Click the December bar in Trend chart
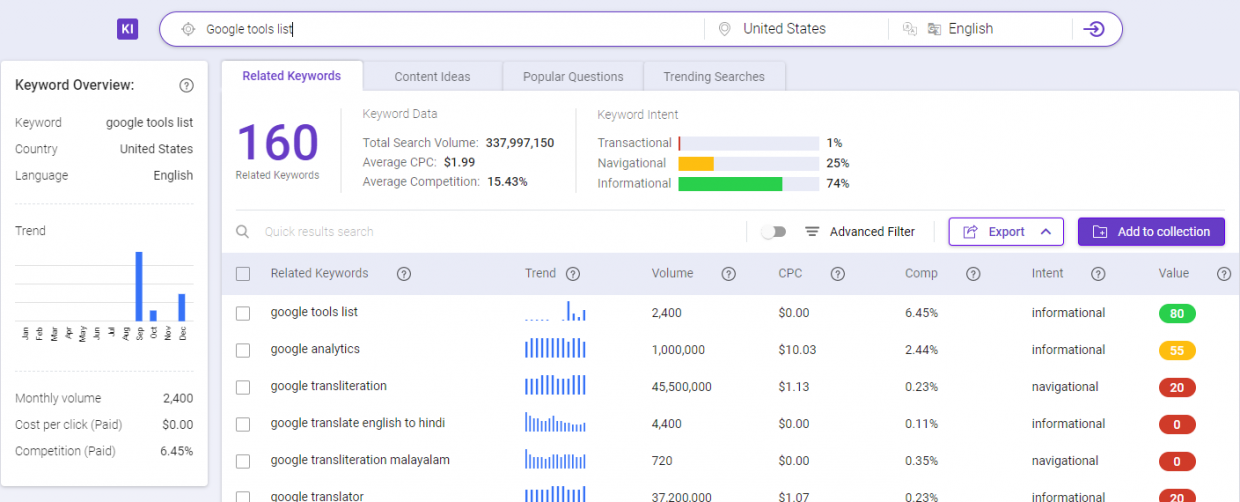Screen dimensions: 1240x502 [x=182, y=307]
